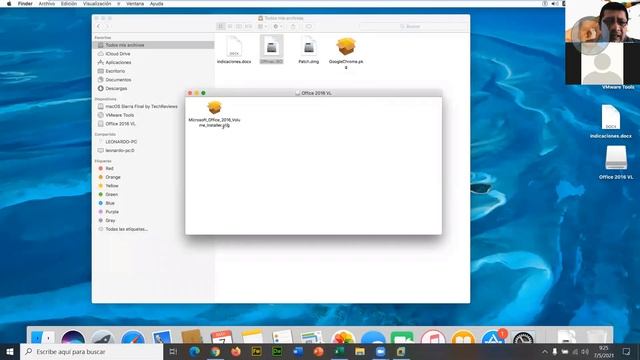Open the Microsoft_Office_2016_Volume_Installer.pkg package icon

point(214,108)
